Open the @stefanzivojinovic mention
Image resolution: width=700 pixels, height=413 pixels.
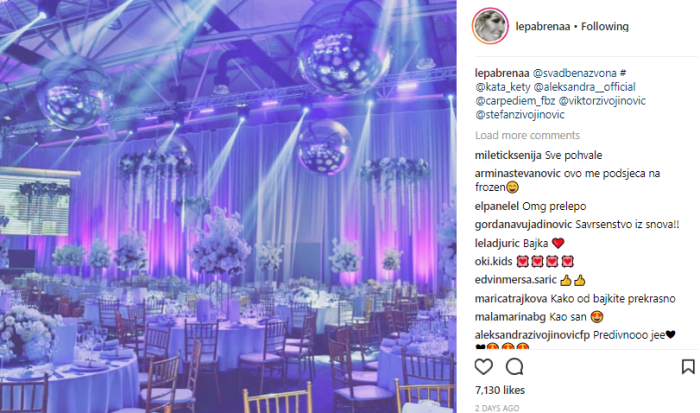520,115
